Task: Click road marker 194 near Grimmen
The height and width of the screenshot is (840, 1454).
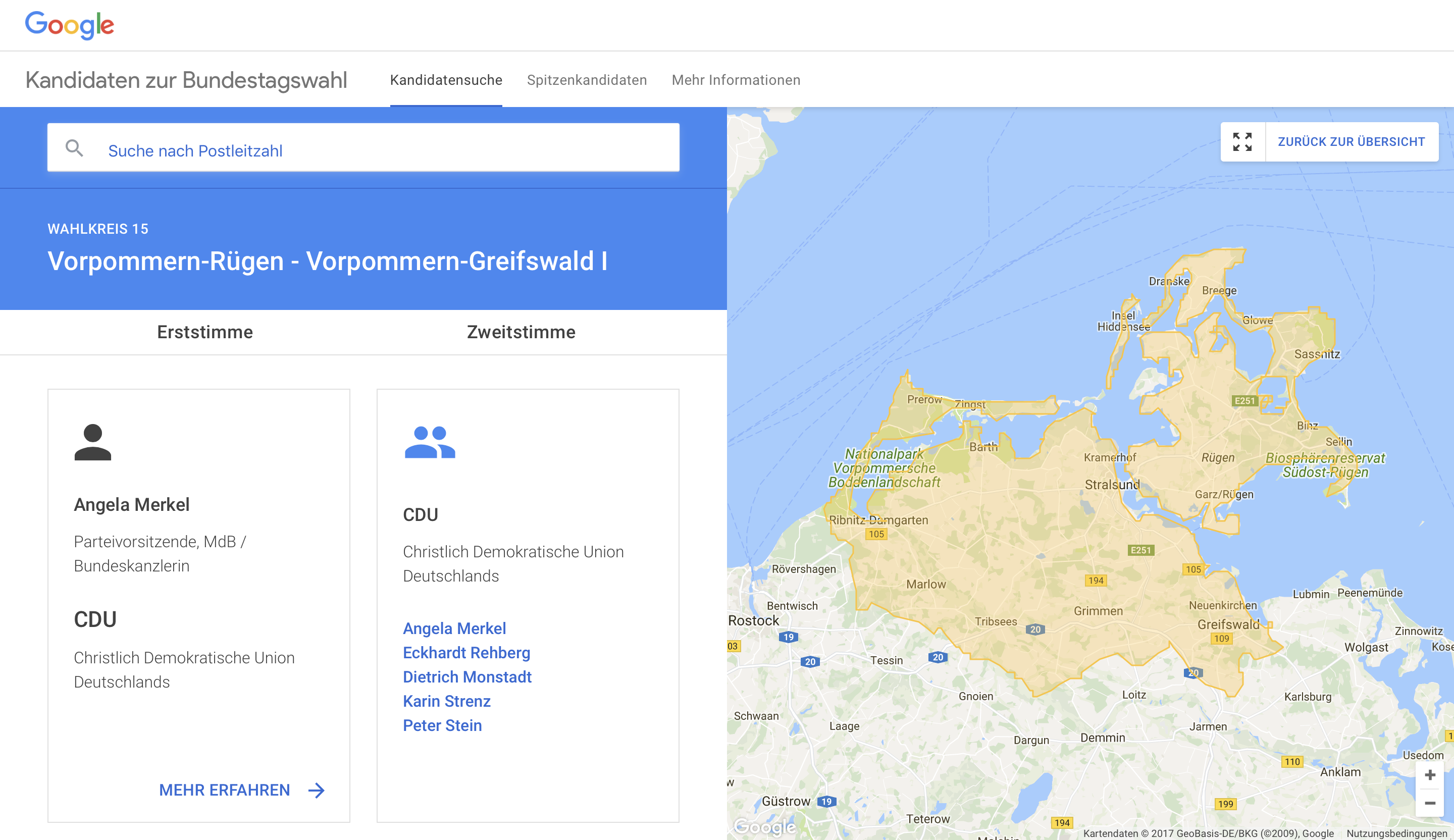Action: click(x=1096, y=581)
